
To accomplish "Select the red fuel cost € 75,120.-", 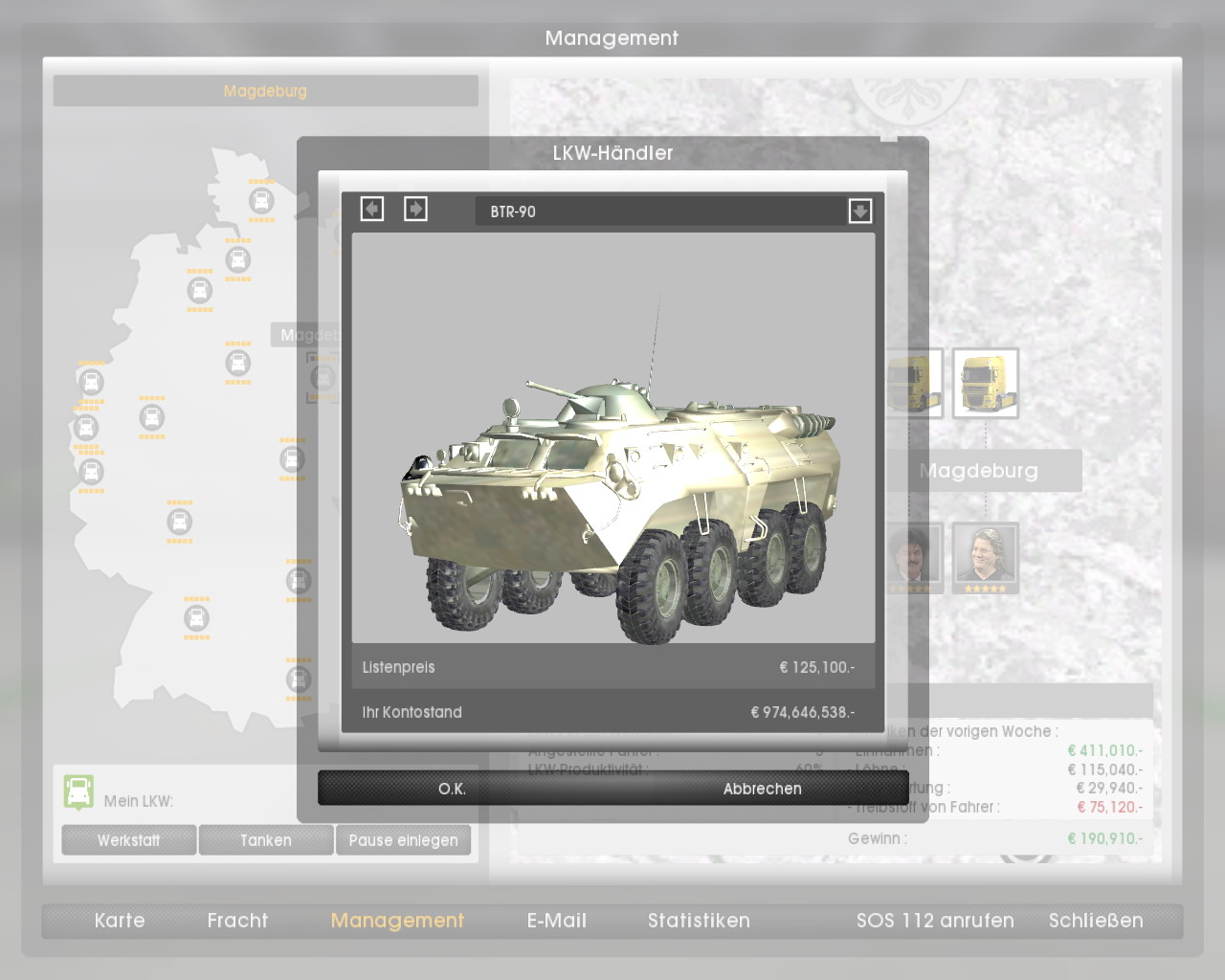I will 1109,807.
